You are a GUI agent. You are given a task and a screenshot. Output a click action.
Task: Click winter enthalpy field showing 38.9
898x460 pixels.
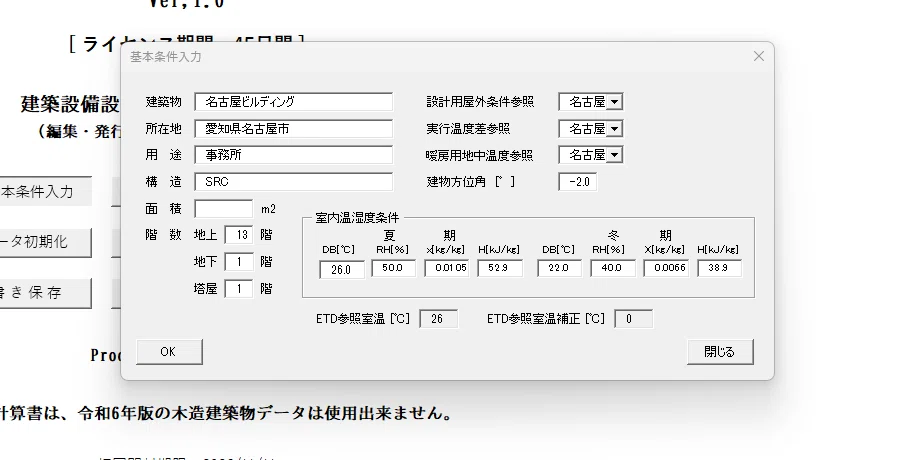719,268
